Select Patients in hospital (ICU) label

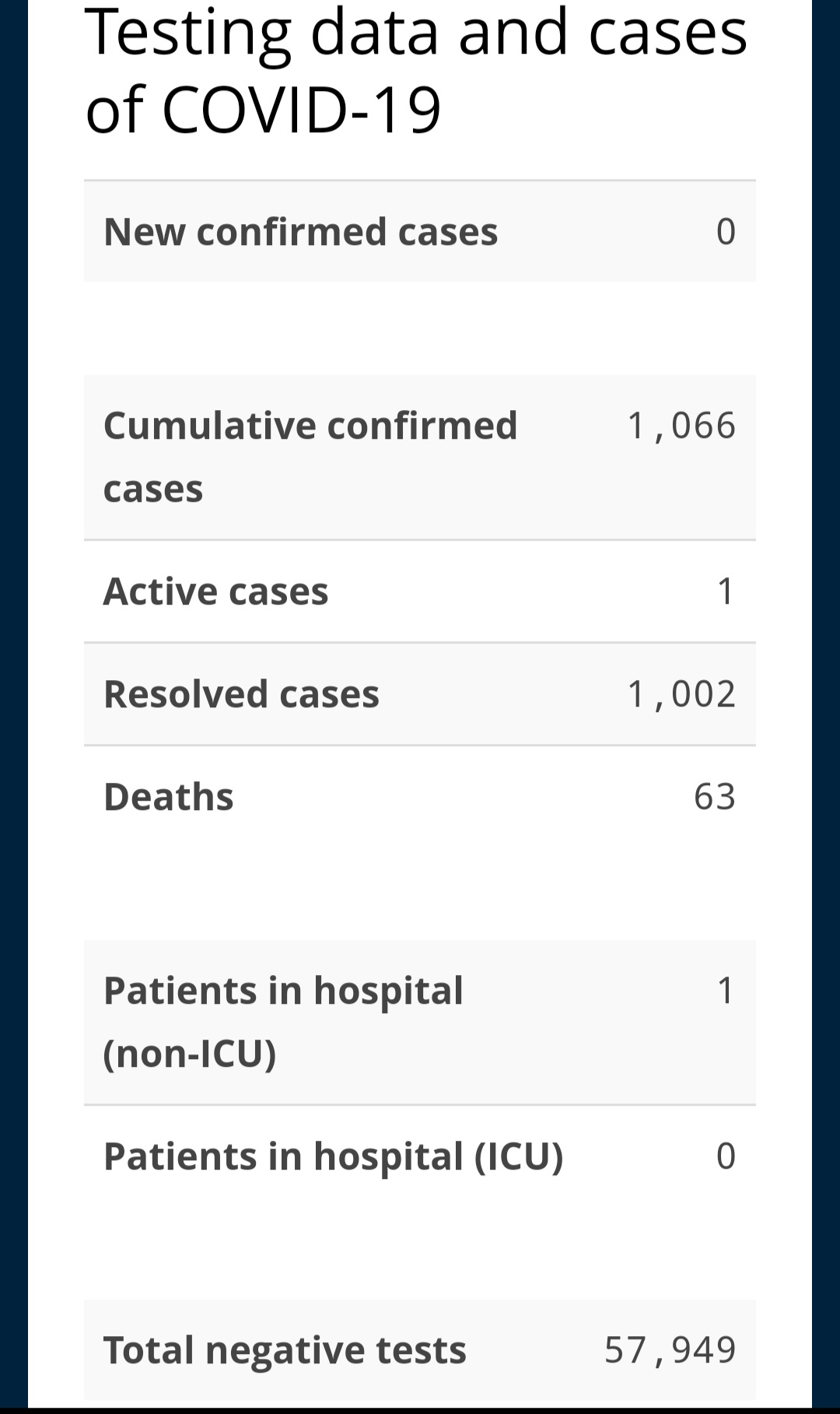(x=333, y=1156)
